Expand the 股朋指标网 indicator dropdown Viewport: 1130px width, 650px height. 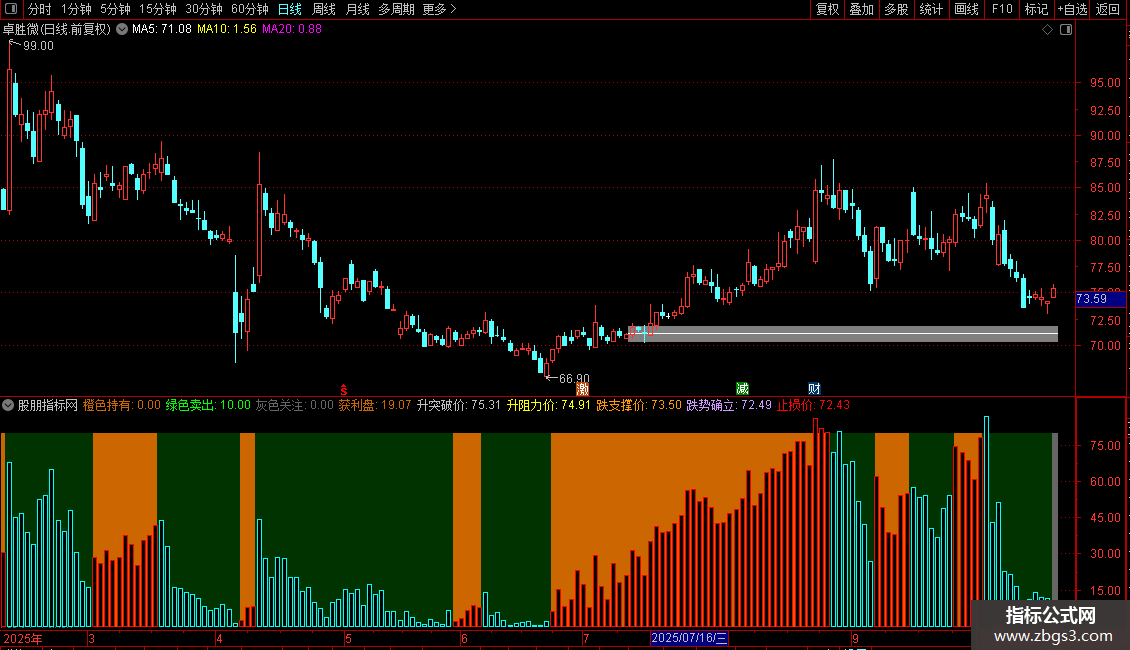8,405
